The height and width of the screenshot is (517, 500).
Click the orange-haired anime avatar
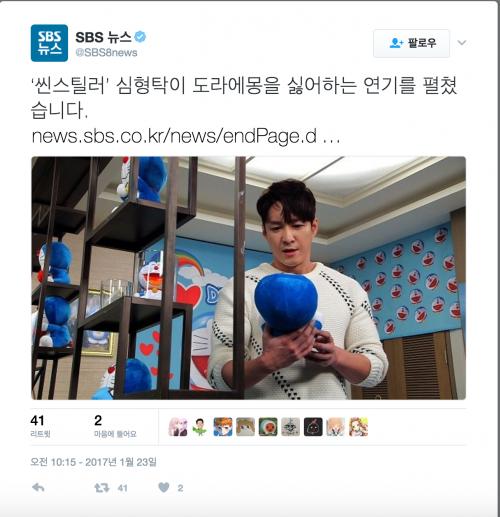pyautogui.click(x=223, y=427)
